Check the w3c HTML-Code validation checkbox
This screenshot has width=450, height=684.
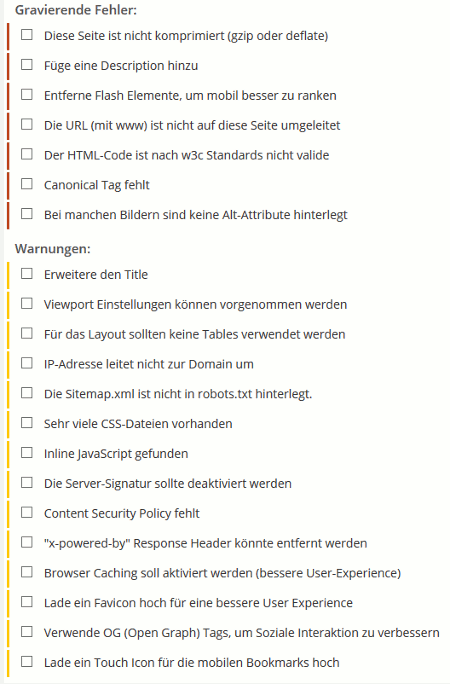click(x=27, y=154)
